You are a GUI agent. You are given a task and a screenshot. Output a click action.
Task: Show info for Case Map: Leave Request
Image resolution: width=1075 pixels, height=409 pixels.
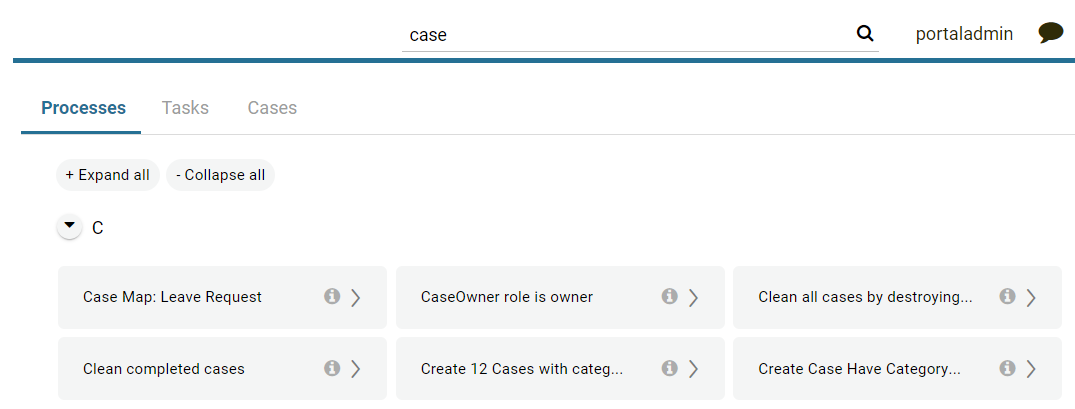click(332, 297)
